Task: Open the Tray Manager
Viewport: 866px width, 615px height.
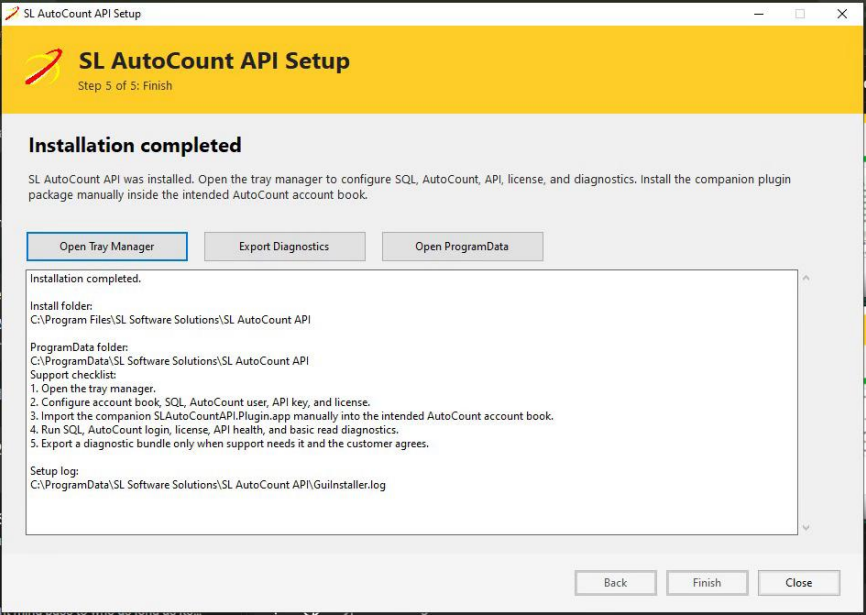Action: [107, 246]
